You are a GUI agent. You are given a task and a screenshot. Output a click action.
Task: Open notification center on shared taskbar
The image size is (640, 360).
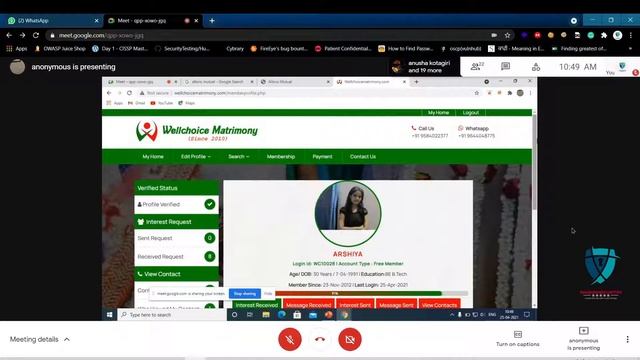pyautogui.click(x=527, y=315)
